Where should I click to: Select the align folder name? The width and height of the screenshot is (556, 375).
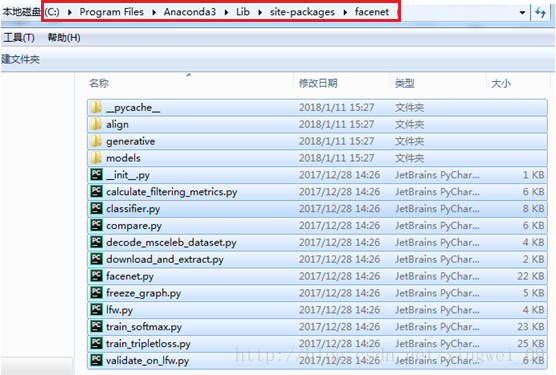(x=117, y=124)
